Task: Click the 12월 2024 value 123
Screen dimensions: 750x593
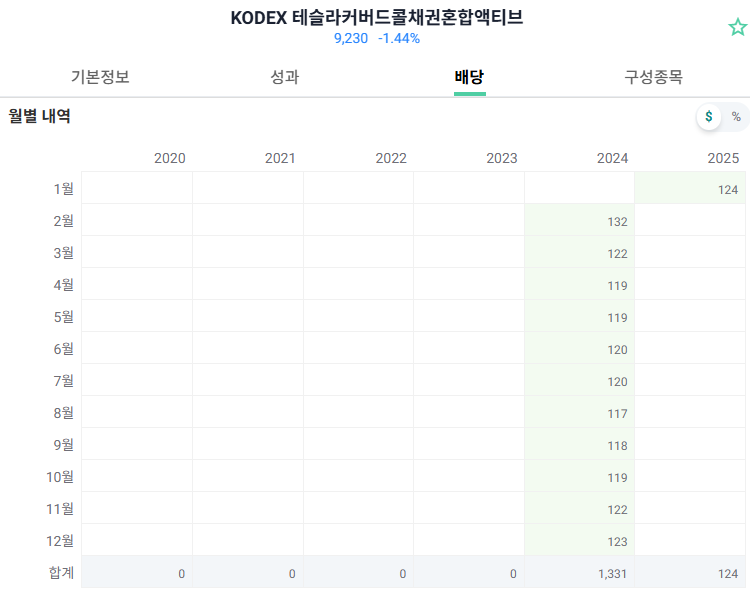Action: pos(618,542)
